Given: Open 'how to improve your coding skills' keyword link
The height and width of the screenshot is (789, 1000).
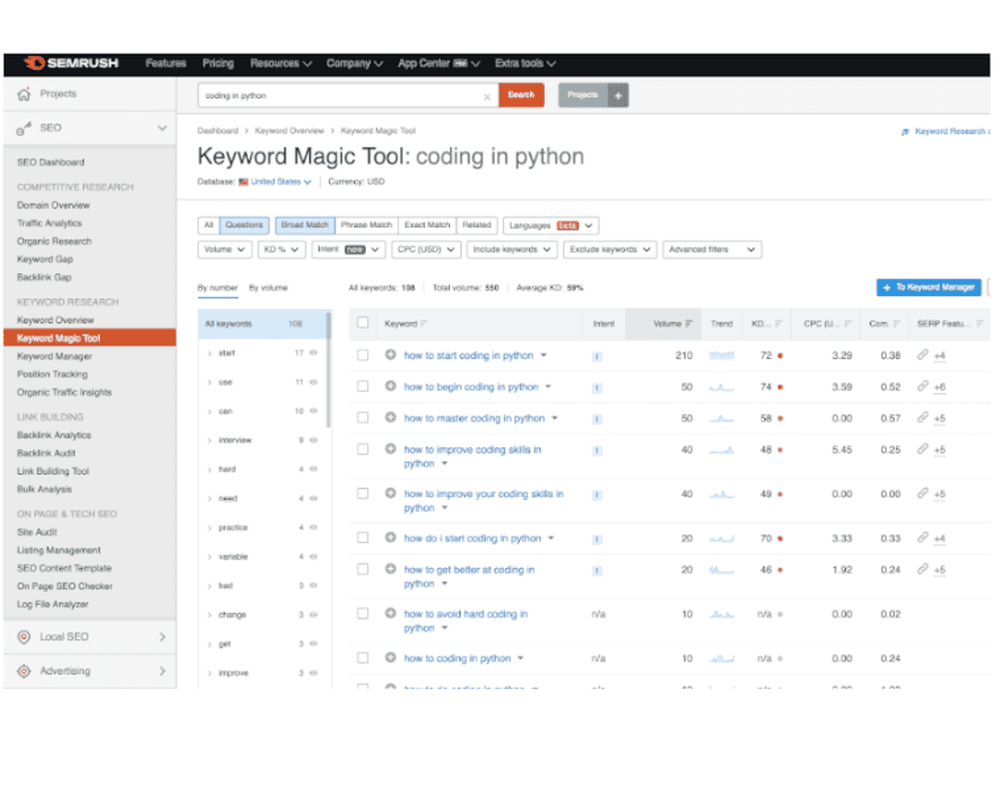Looking at the screenshot, I should [483, 501].
